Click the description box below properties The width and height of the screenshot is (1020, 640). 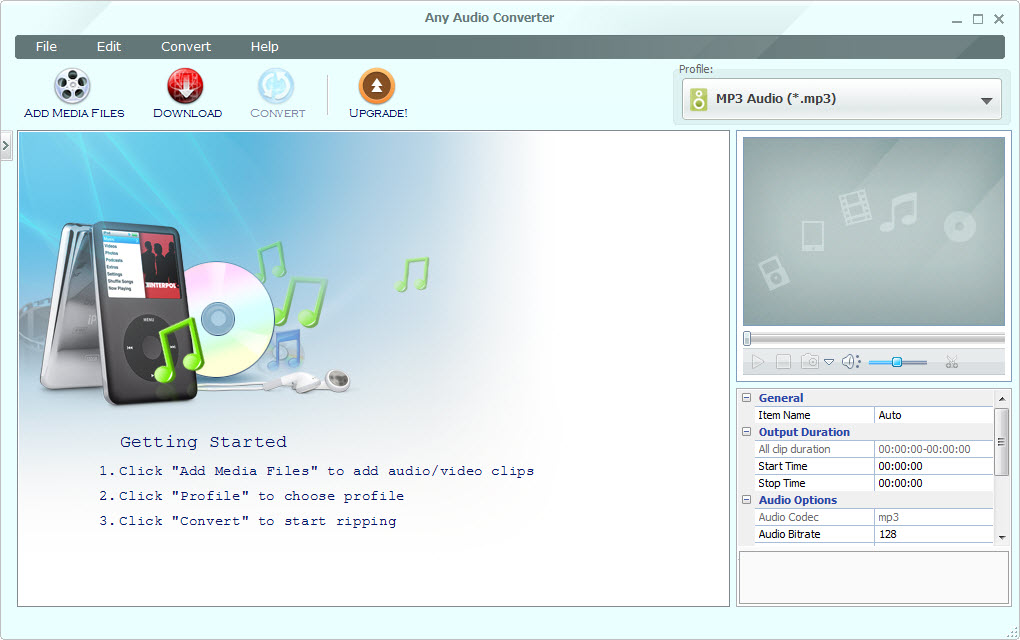(x=874, y=578)
